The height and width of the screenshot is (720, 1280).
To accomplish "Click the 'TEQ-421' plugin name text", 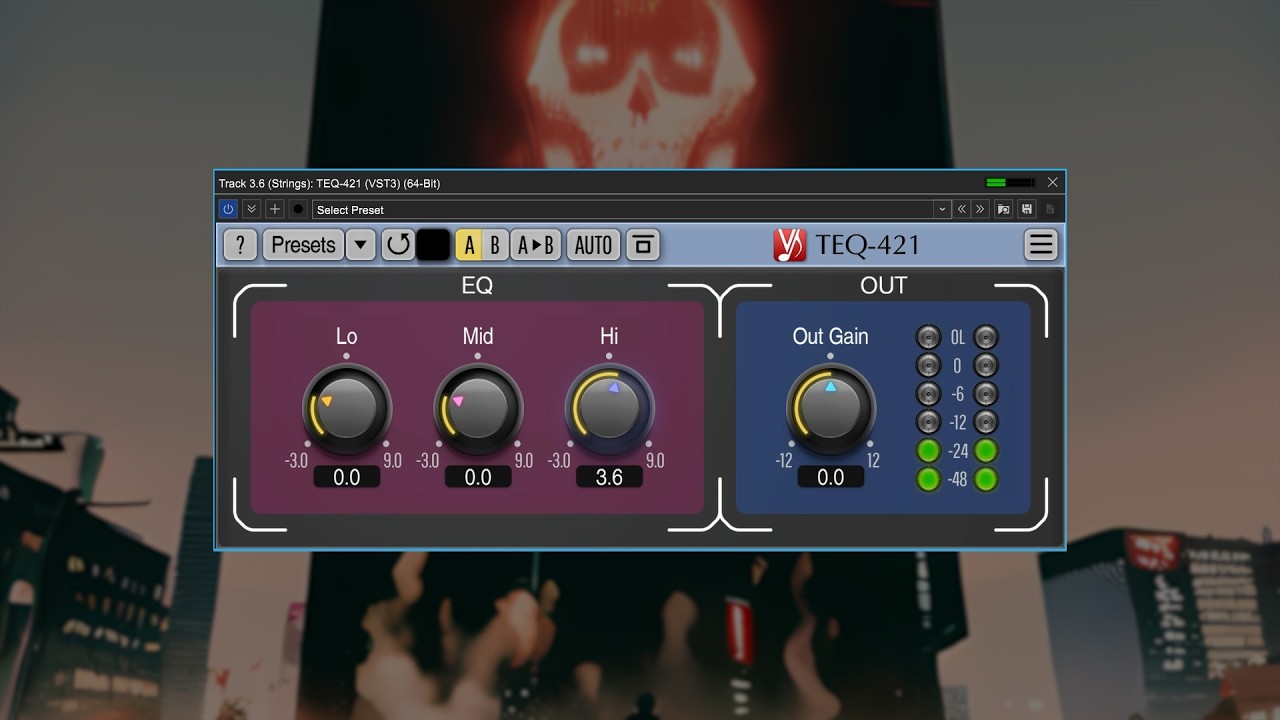I will point(867,245).
